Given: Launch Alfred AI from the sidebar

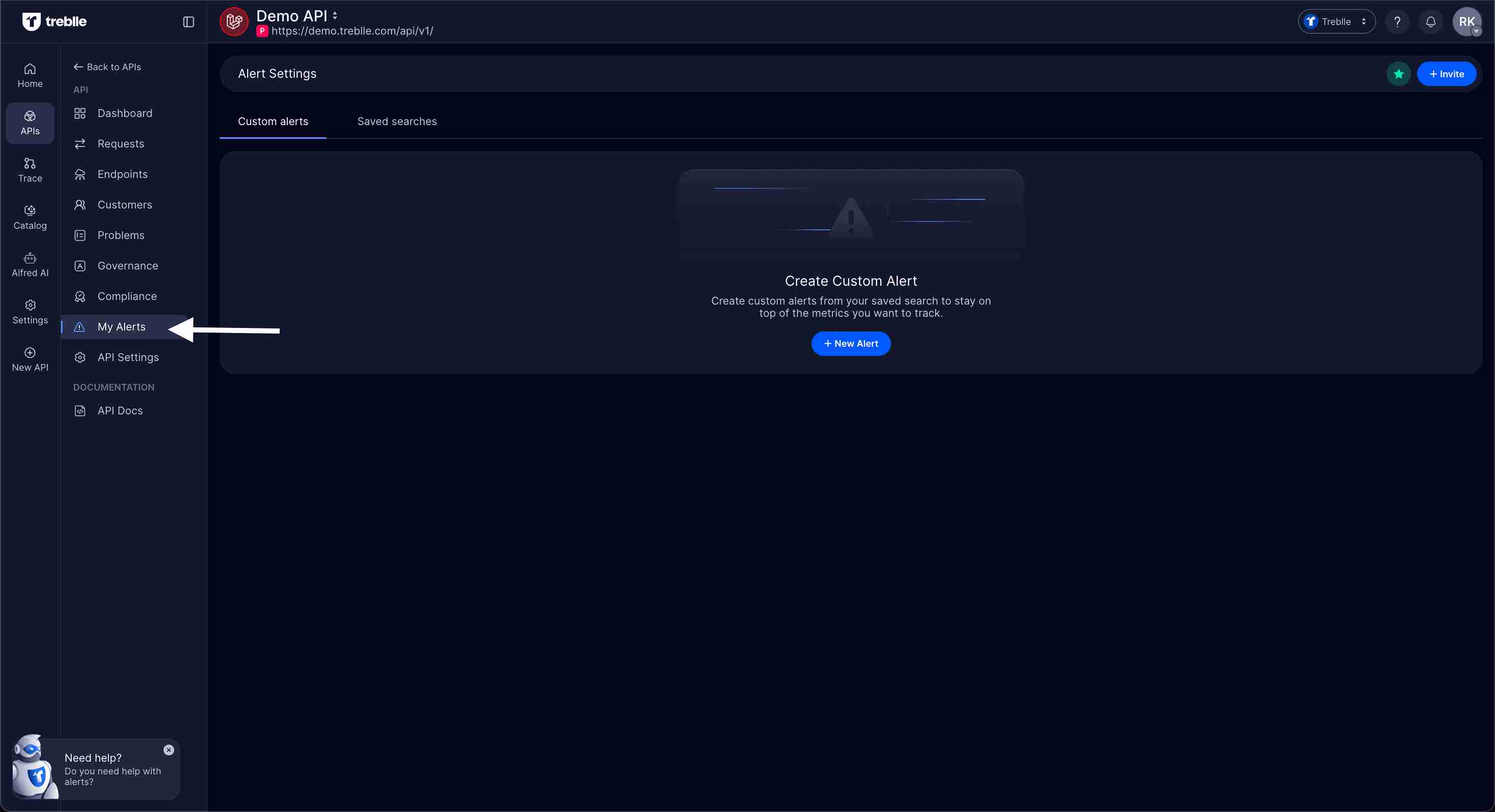Looking at the screenshot, I should (x=29, y=264).
